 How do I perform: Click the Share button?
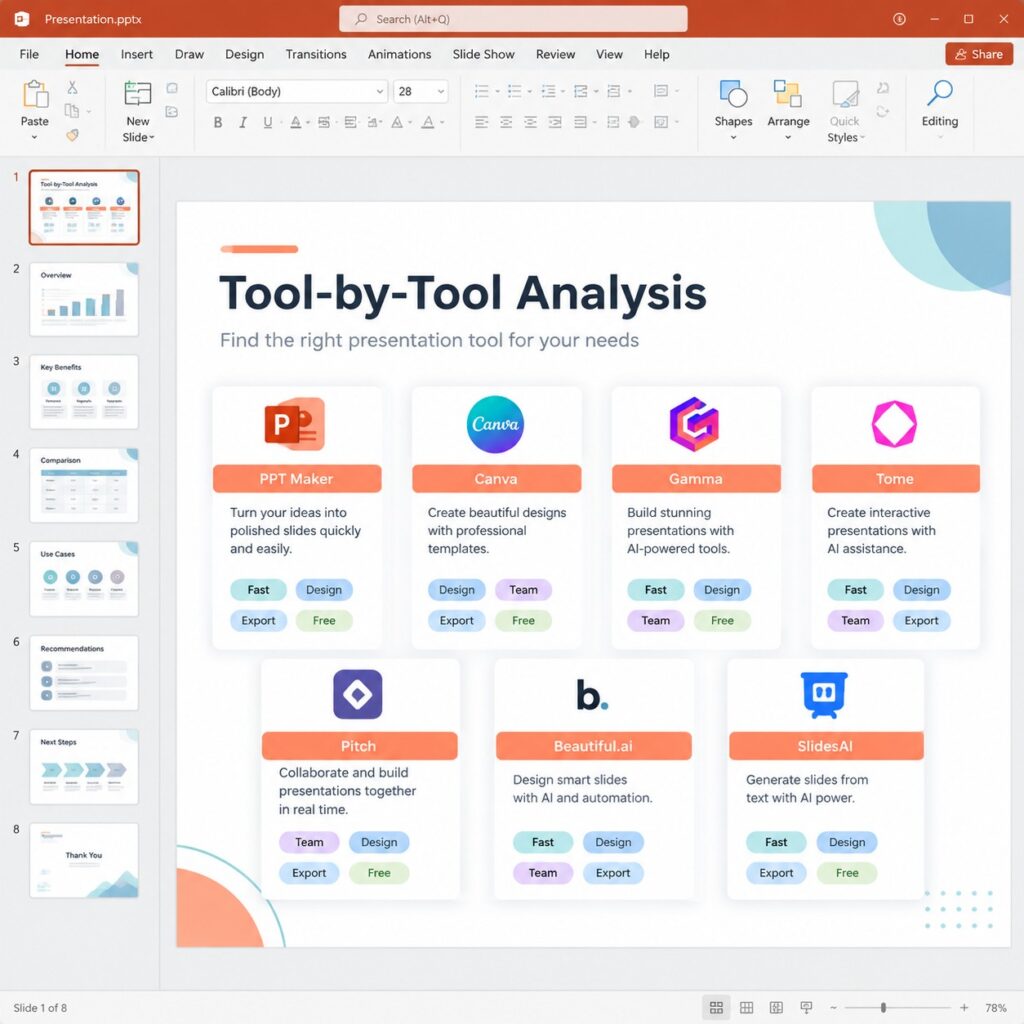[979, 54]
